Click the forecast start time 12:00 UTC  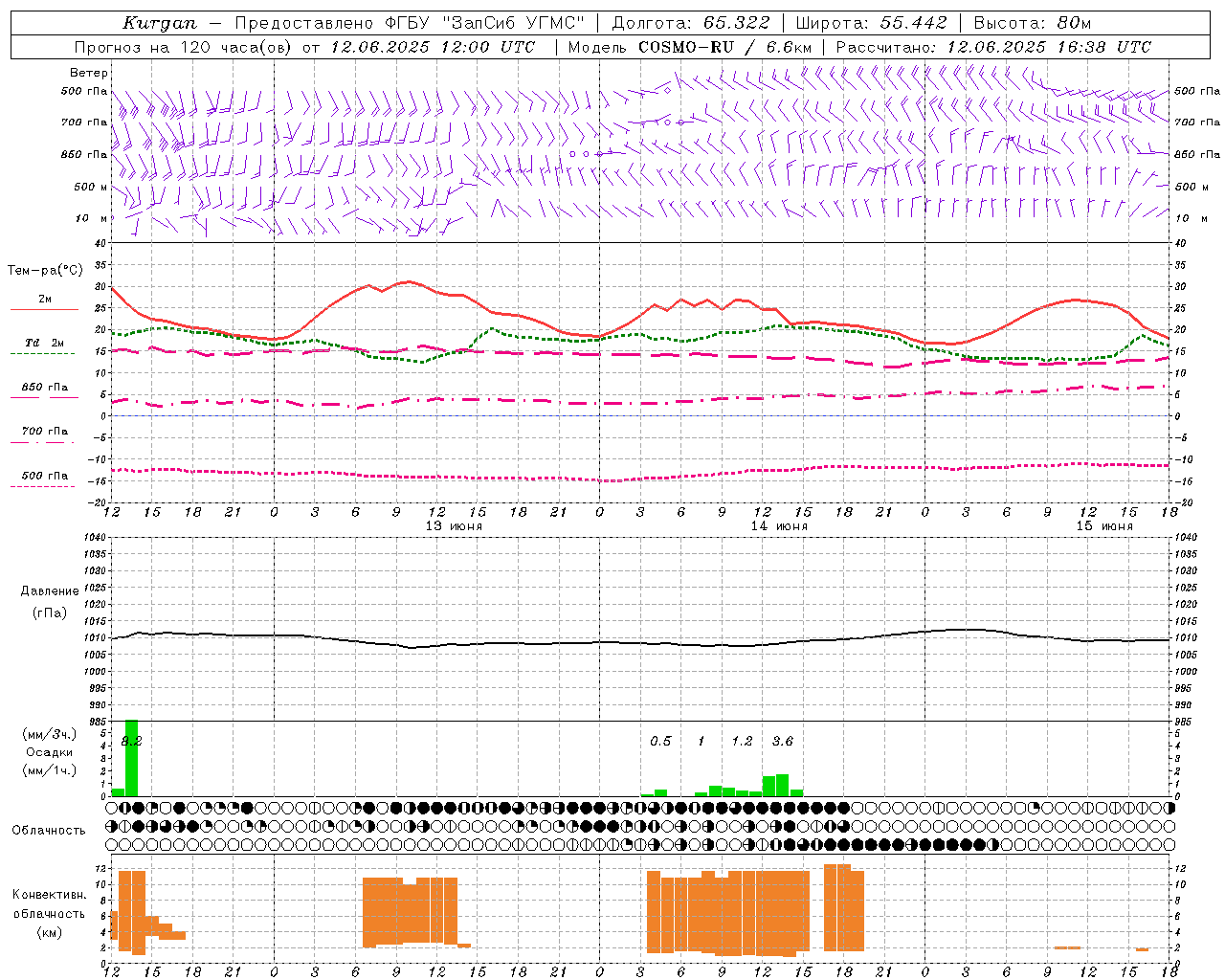(x=488, y=47)
